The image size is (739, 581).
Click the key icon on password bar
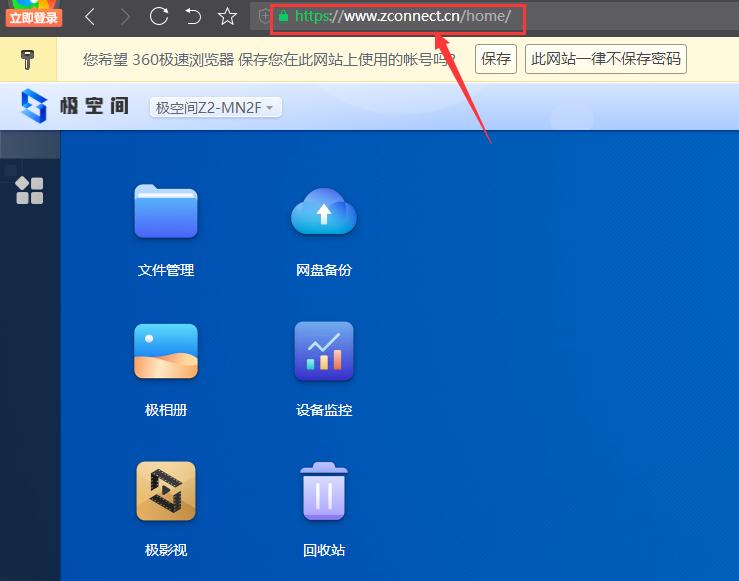tap(27, 59)
